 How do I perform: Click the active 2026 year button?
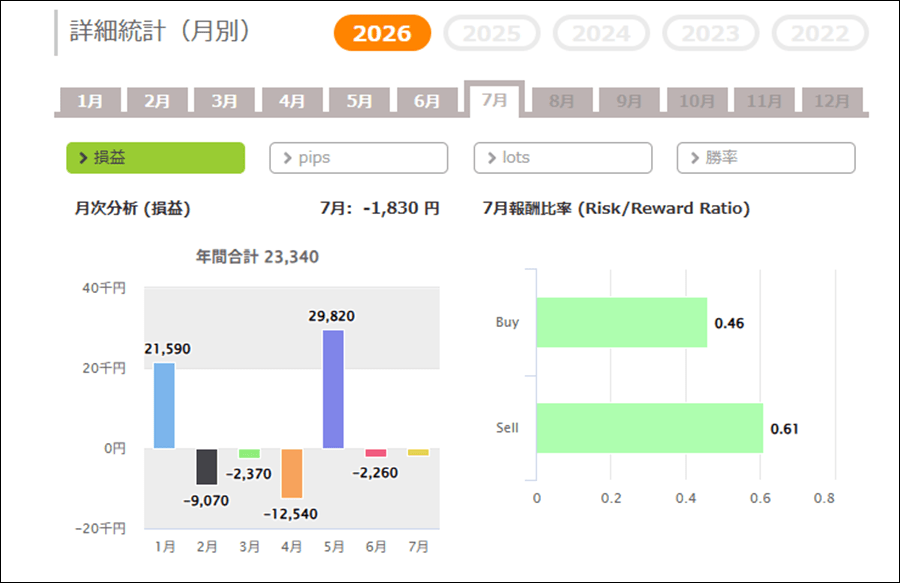coord(382,33)
